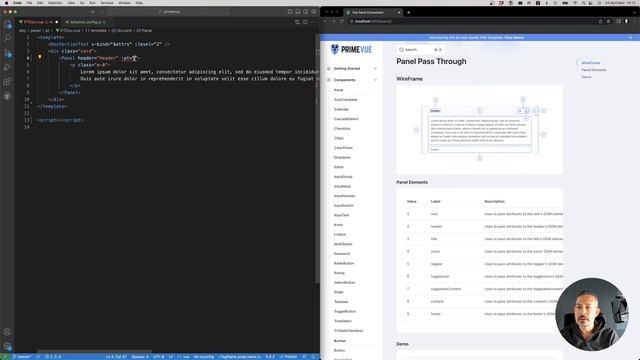Open the Search view in VS Code activity bar

pyautogui.click(x=7, y=38)
